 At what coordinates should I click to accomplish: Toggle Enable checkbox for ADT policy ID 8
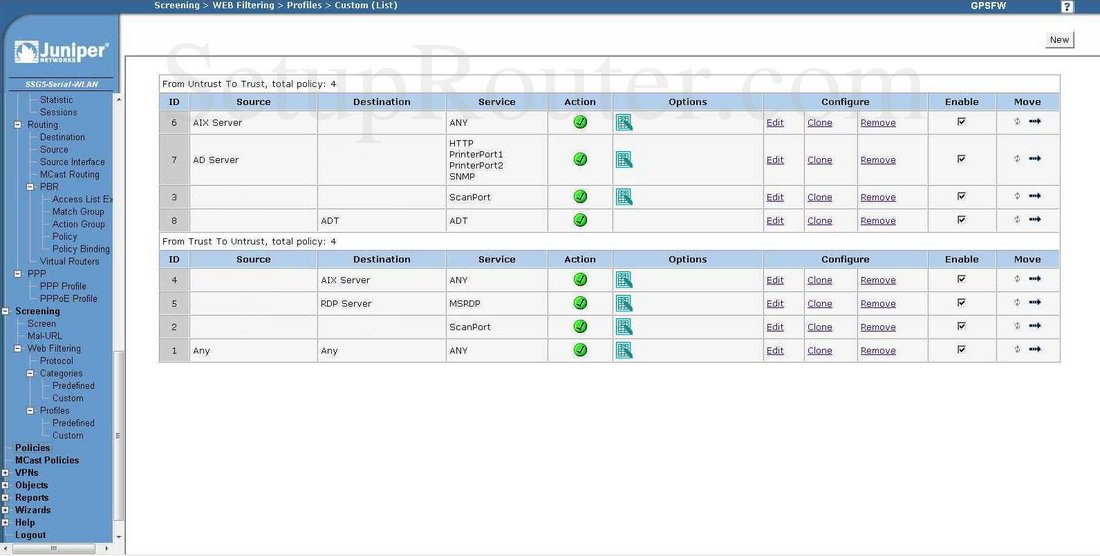click(961, 219)
